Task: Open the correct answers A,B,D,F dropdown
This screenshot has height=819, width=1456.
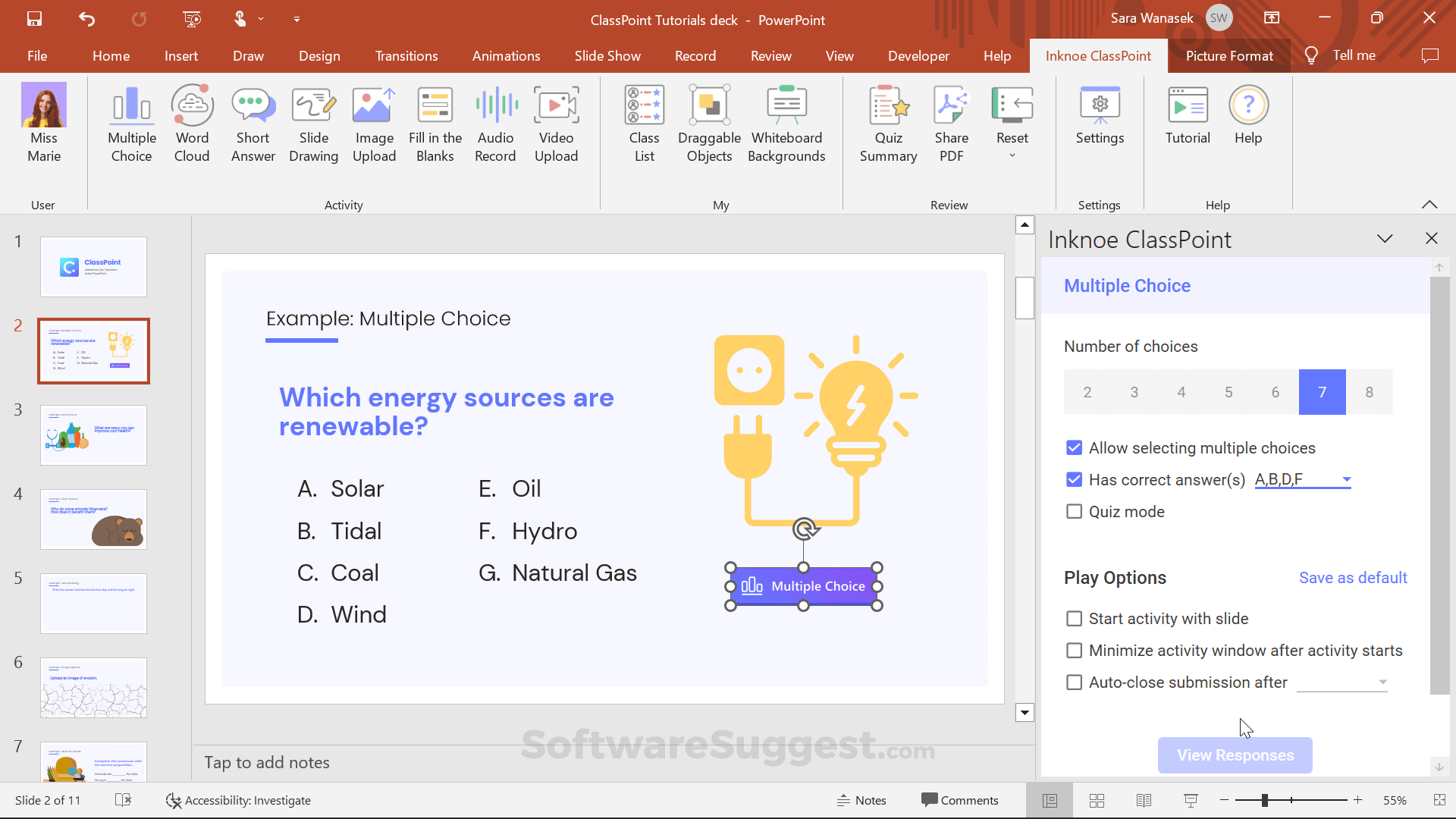Action: pos(1346,479)
